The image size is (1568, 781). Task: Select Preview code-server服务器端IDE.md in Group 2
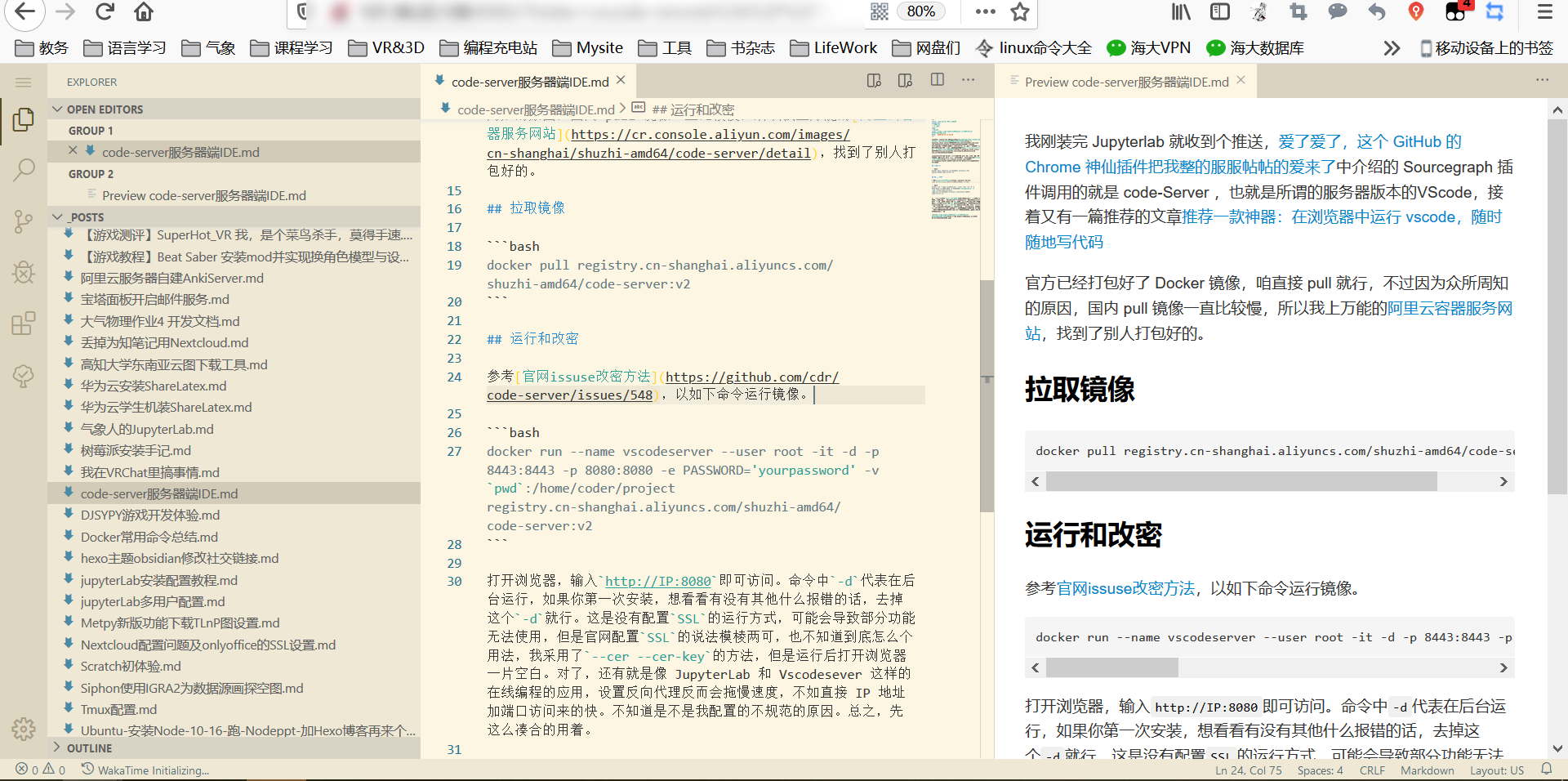point(234,195)
